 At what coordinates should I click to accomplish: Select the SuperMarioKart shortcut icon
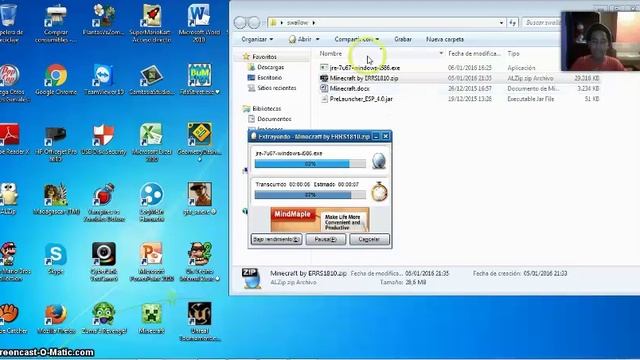point(151,22)
